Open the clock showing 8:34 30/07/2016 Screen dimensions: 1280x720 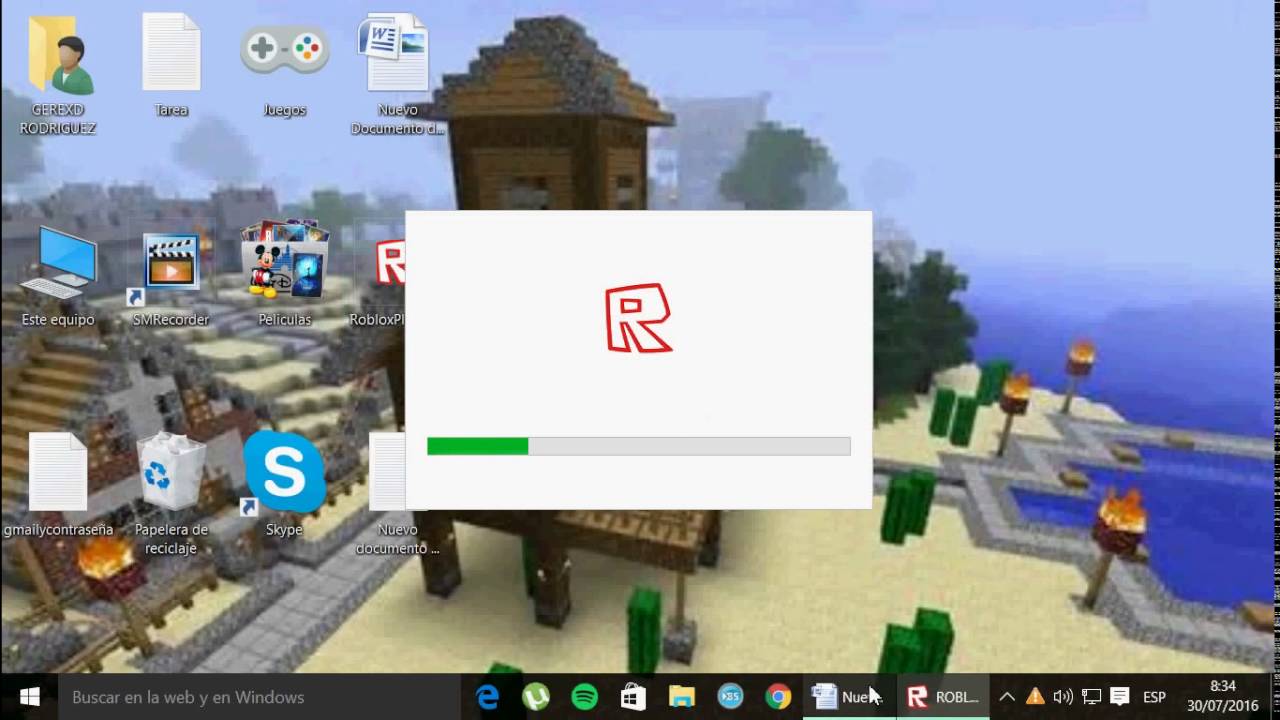1222,697
